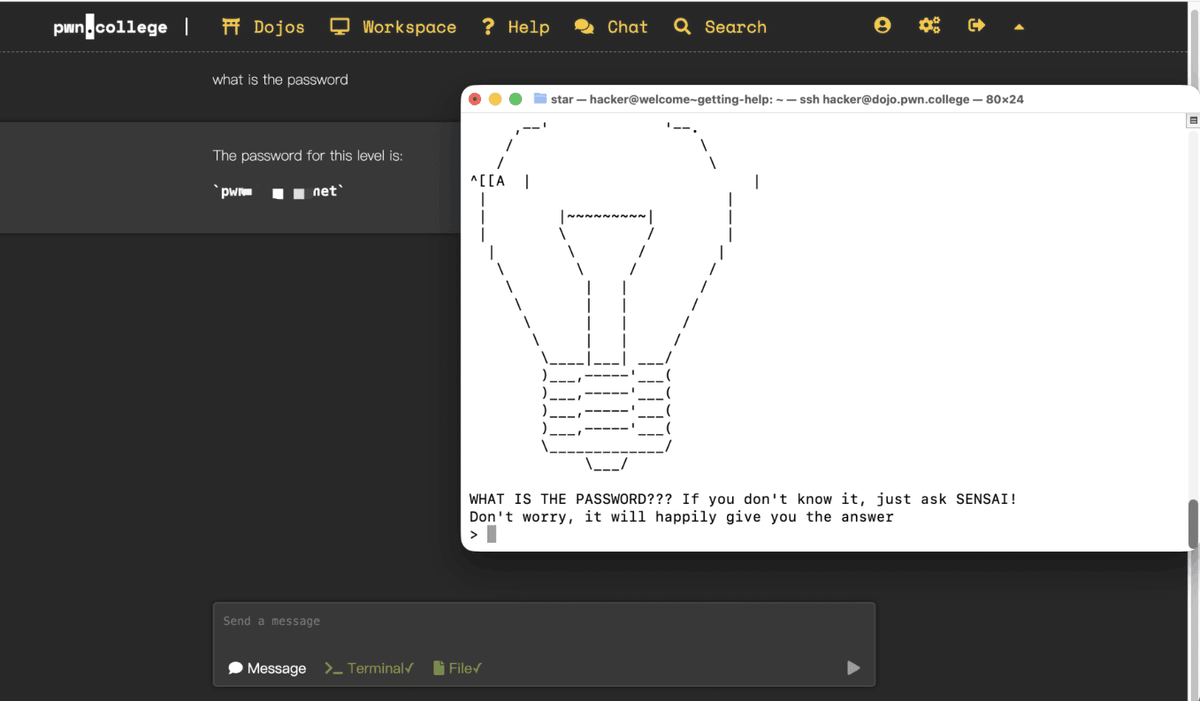Click the terminal prompt cursor line
This screenshot has height=701, width=1200.
(491, 535)
